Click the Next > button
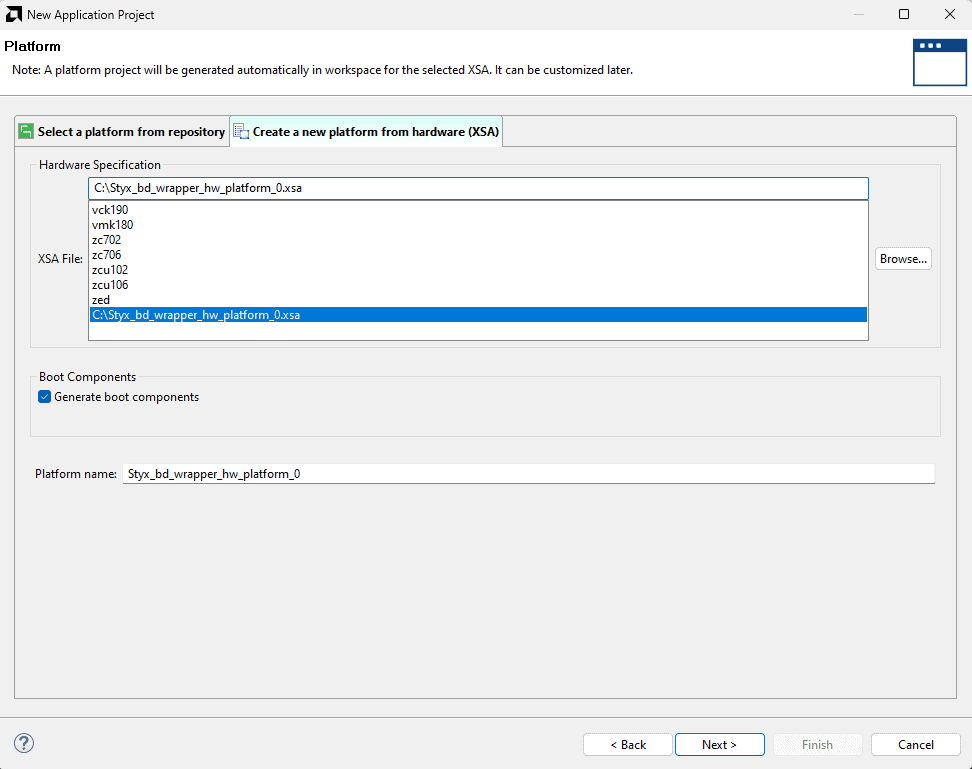 point(719,744)
